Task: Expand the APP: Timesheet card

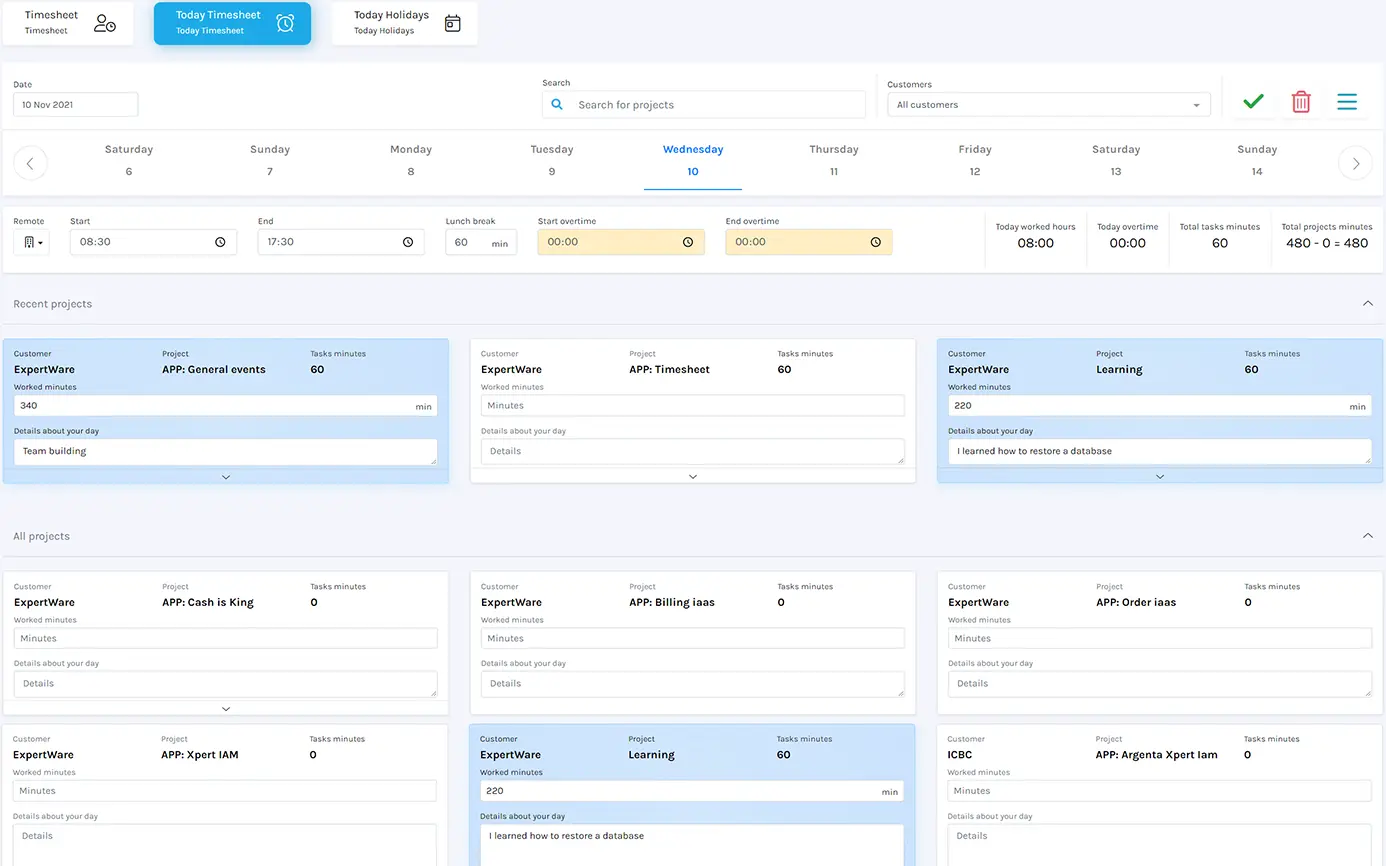Action: point(693,477)
